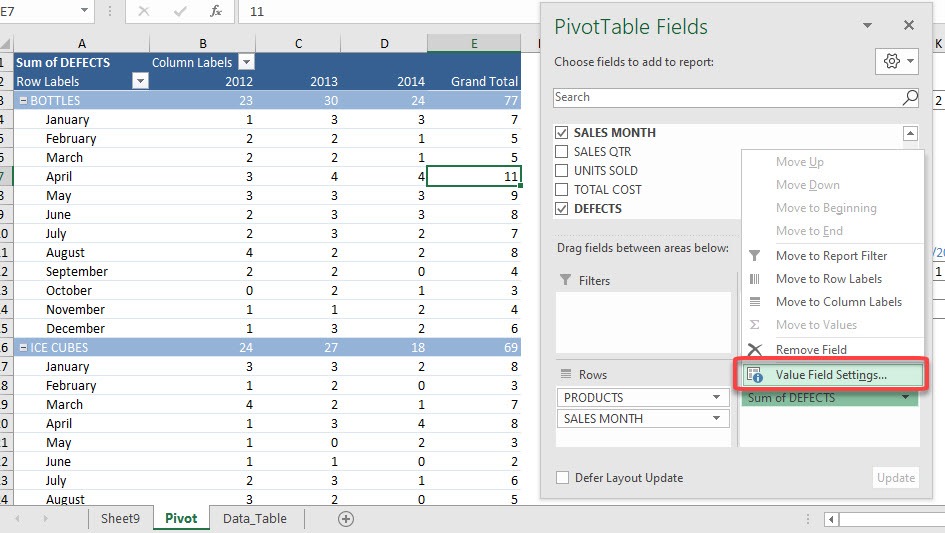Click the 2013 column label cell

click(x=298, y=81)
